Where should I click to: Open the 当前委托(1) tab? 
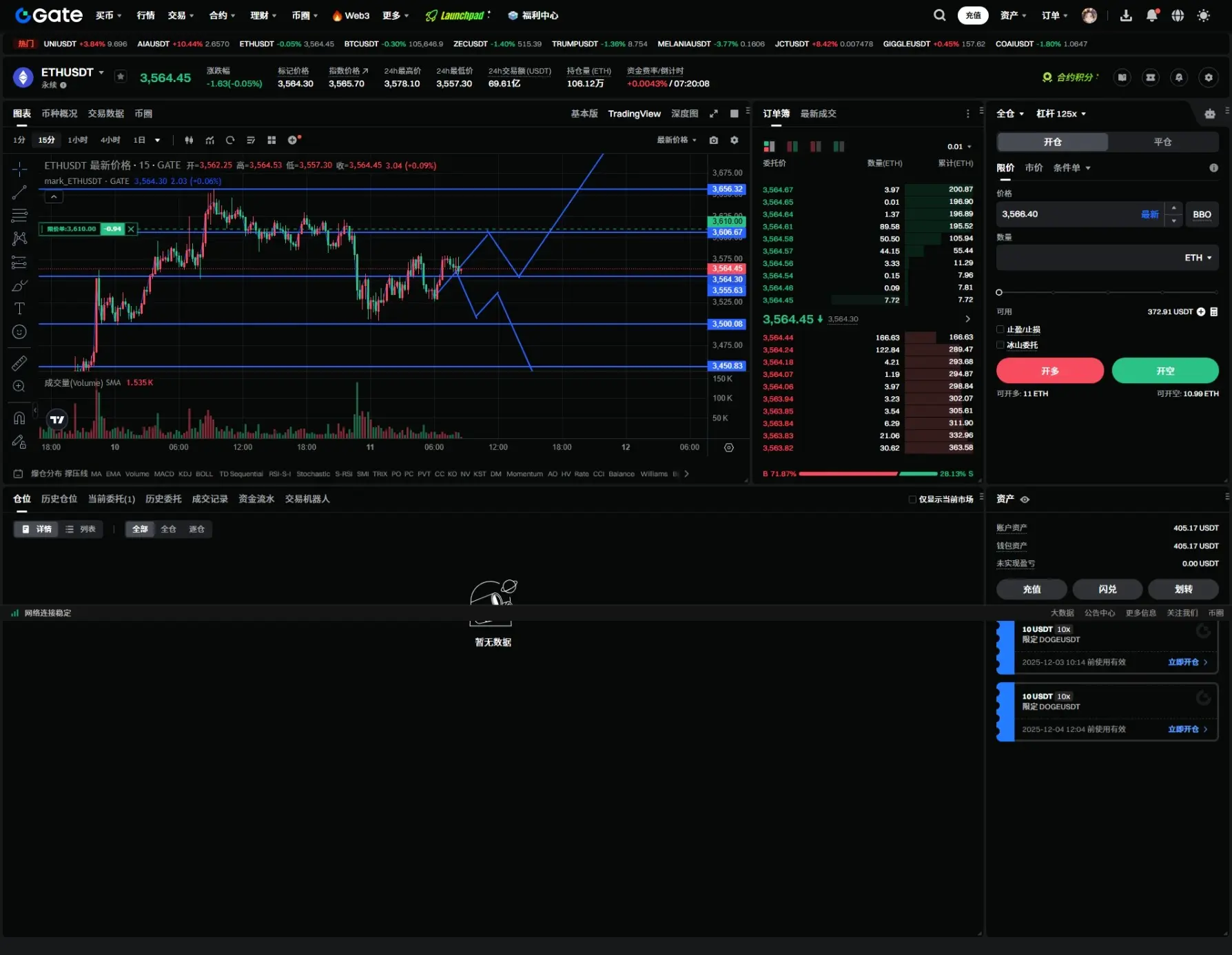pos(112,499)
